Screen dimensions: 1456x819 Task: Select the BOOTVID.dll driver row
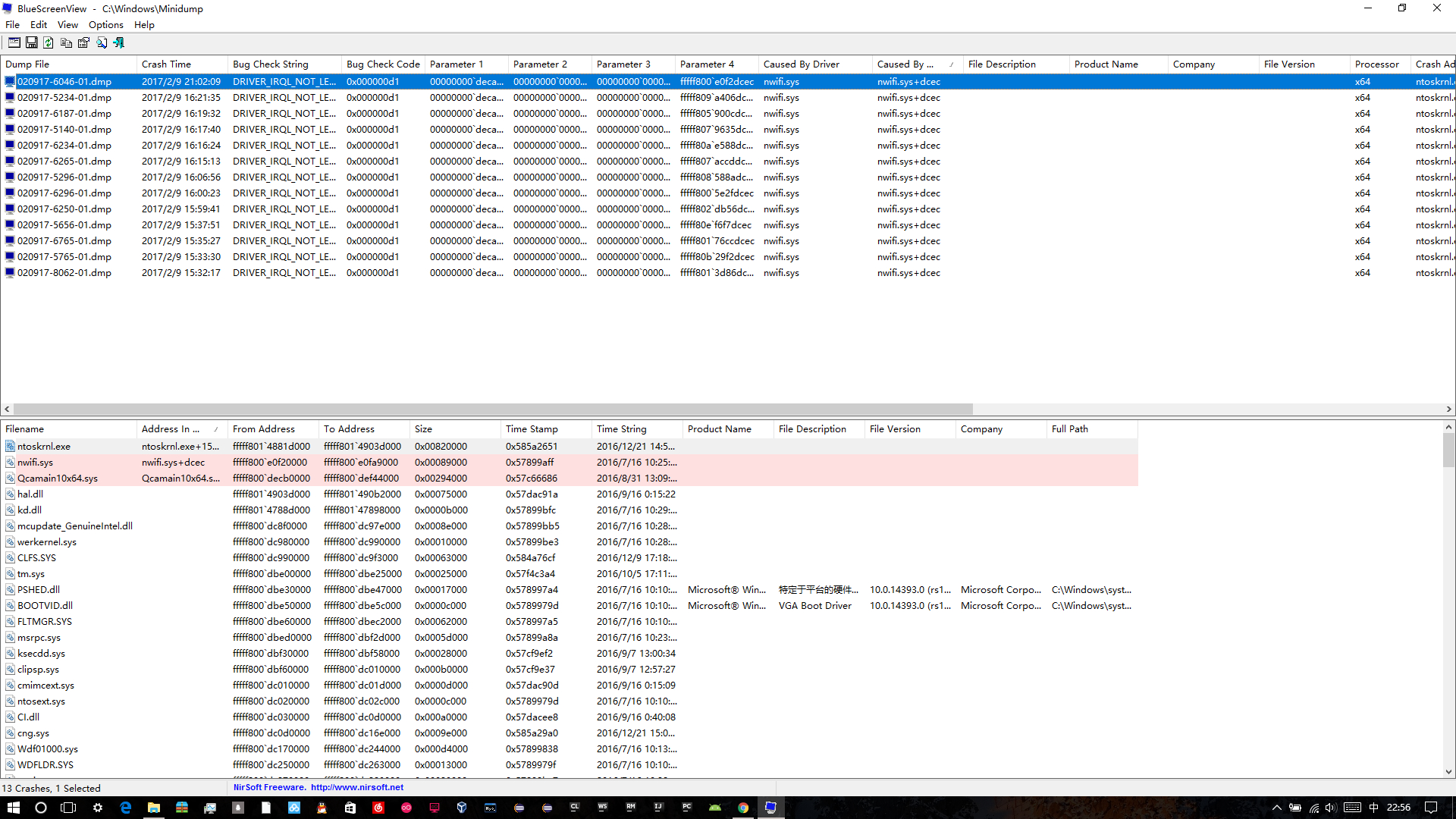tap(569, 606)
